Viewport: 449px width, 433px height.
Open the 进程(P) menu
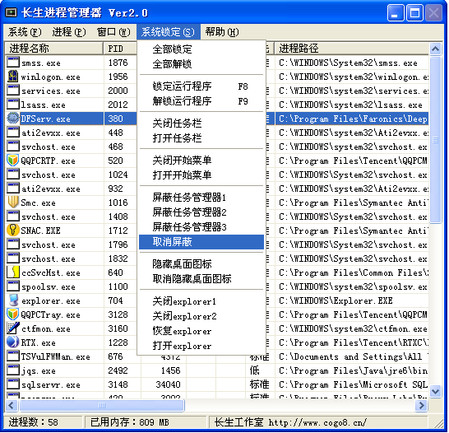(x=69, y=32)
